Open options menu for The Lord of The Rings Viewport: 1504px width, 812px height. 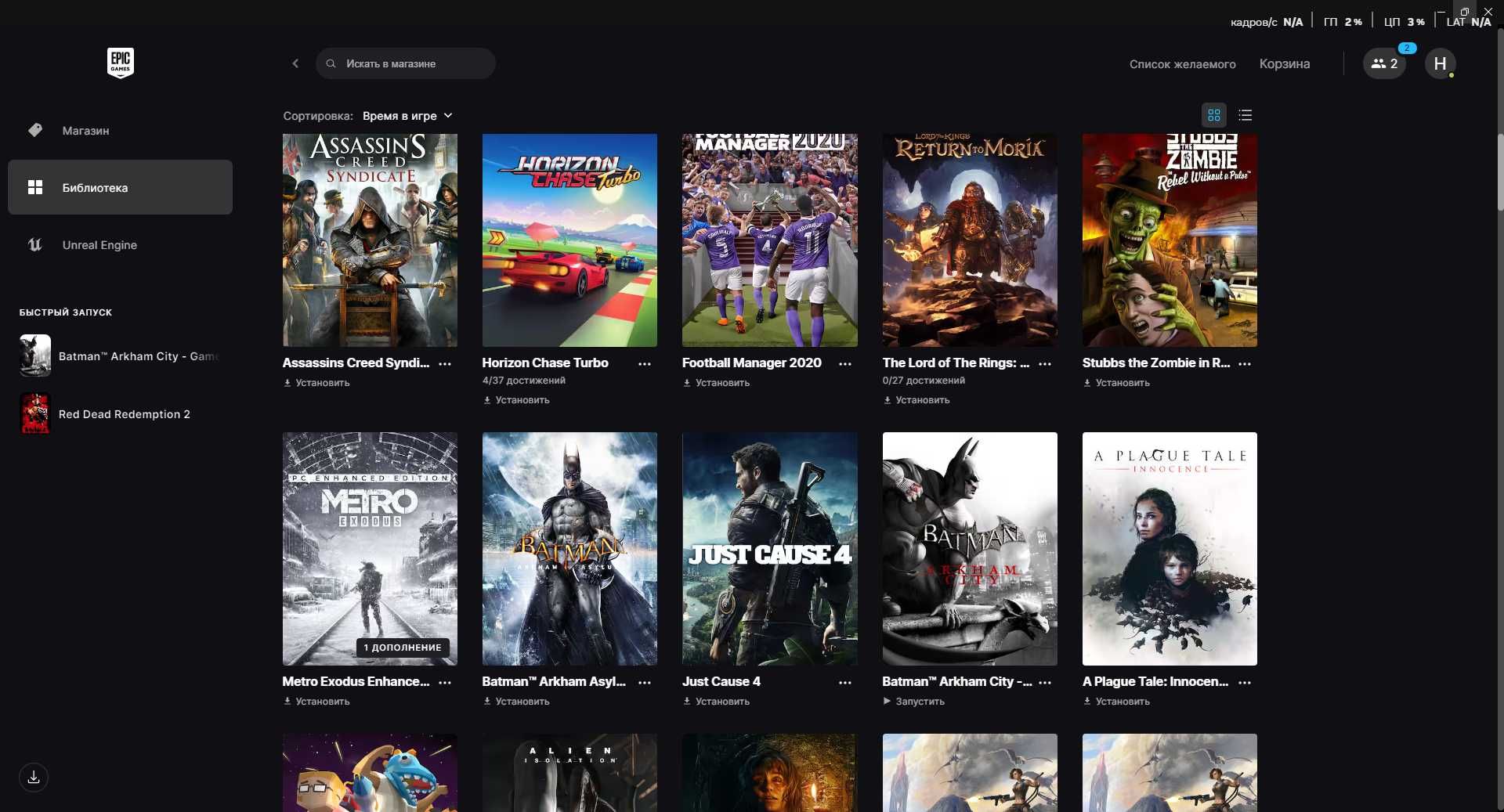click(x=1045, y=364)
